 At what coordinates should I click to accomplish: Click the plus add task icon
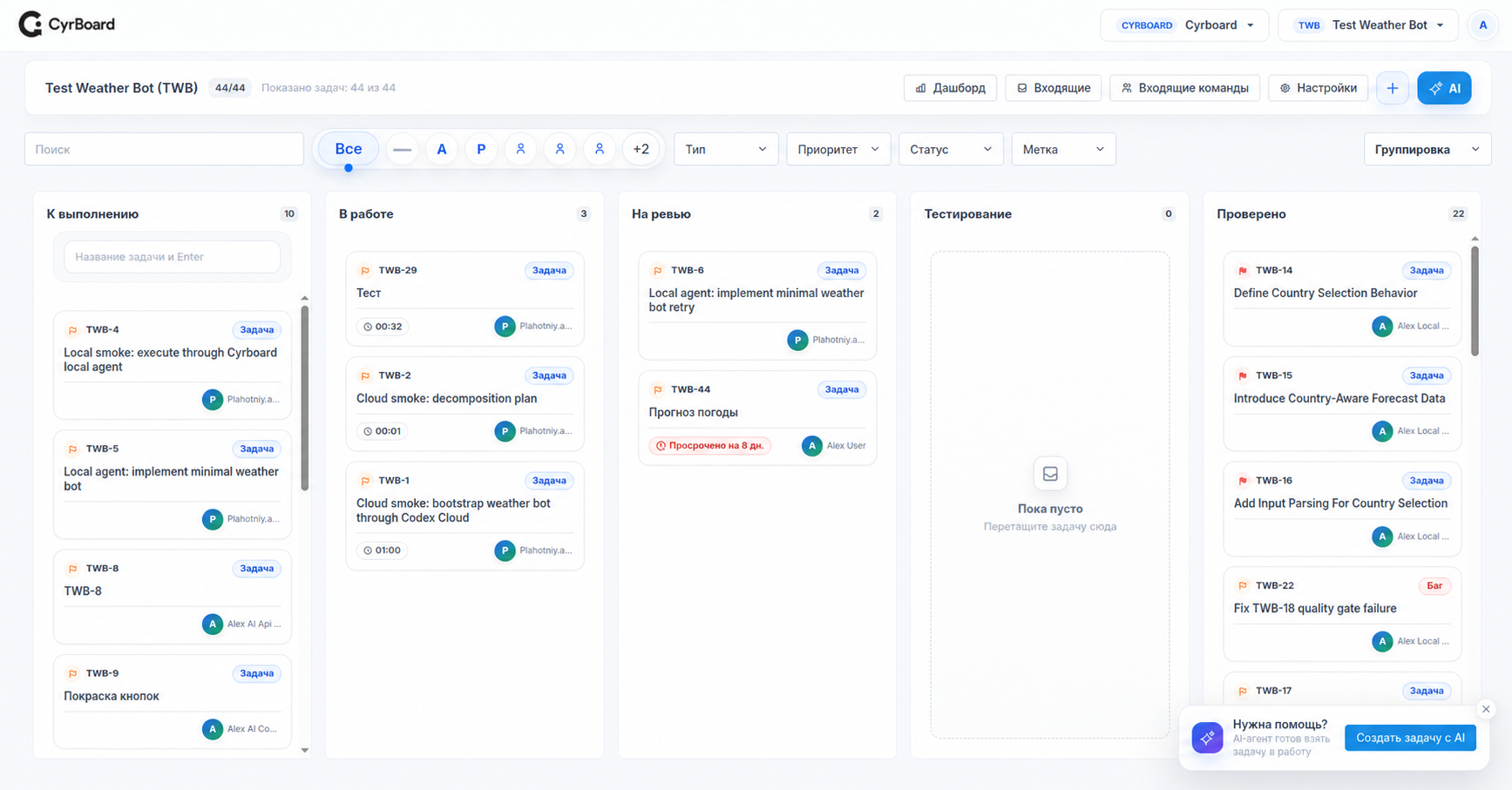[x=1392, y=88]
